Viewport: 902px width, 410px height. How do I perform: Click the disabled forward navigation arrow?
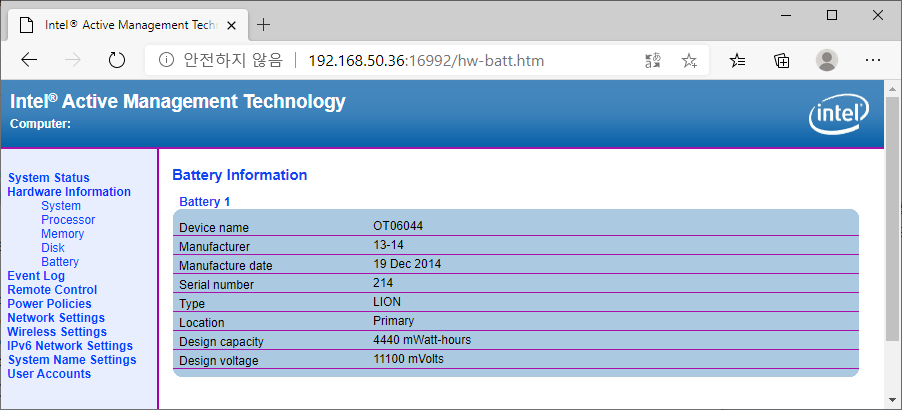pyautogui.click(x=72, y=60)
